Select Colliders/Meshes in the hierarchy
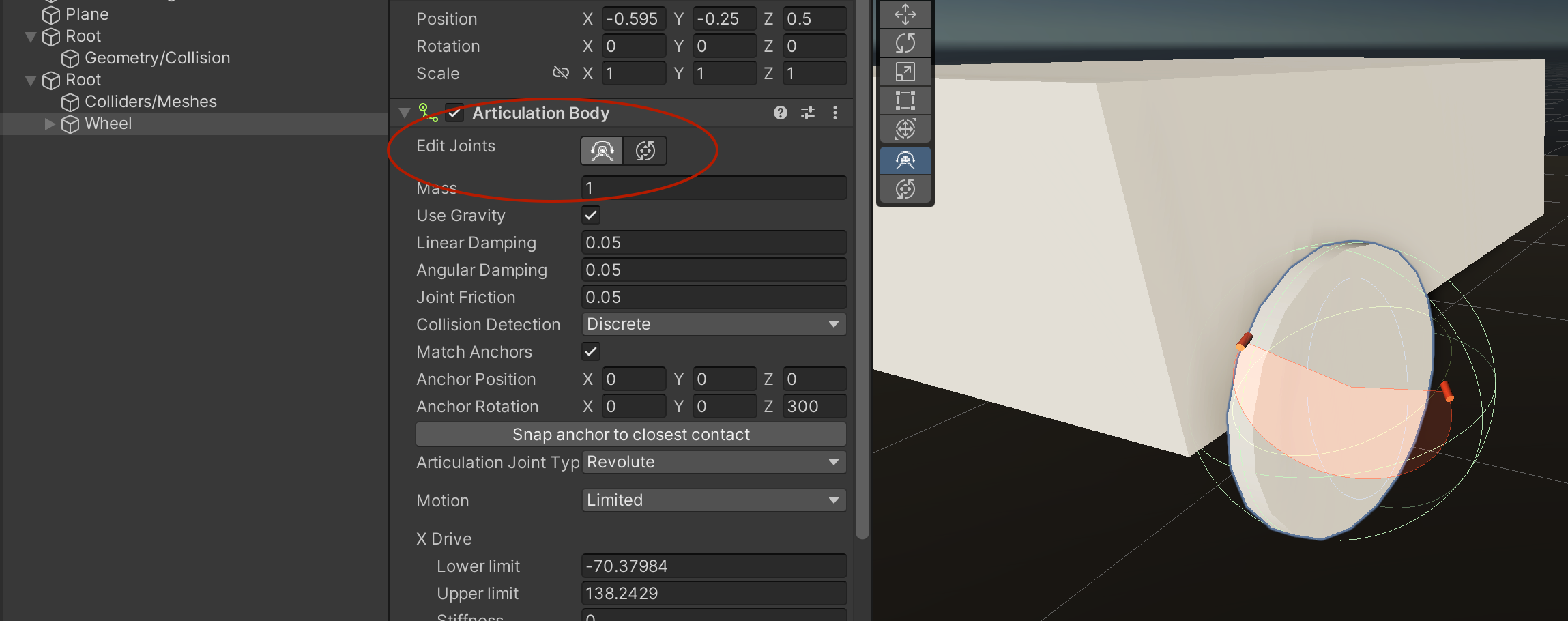Image resolution: width=1568 pixels, height=621 pixels. click(150, 102)
